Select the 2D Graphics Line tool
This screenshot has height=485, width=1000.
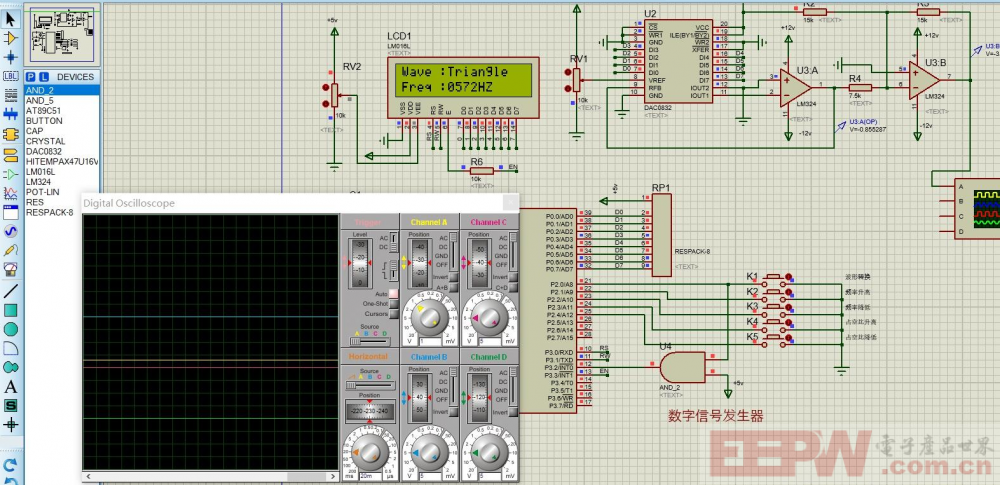point(10,292)
